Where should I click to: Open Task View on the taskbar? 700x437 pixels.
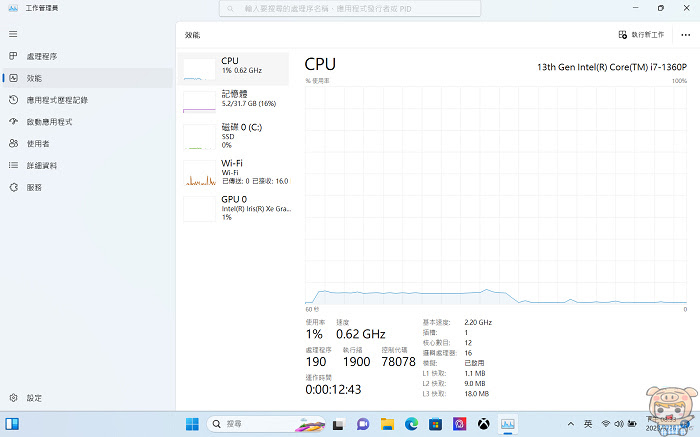click(338, 424)
